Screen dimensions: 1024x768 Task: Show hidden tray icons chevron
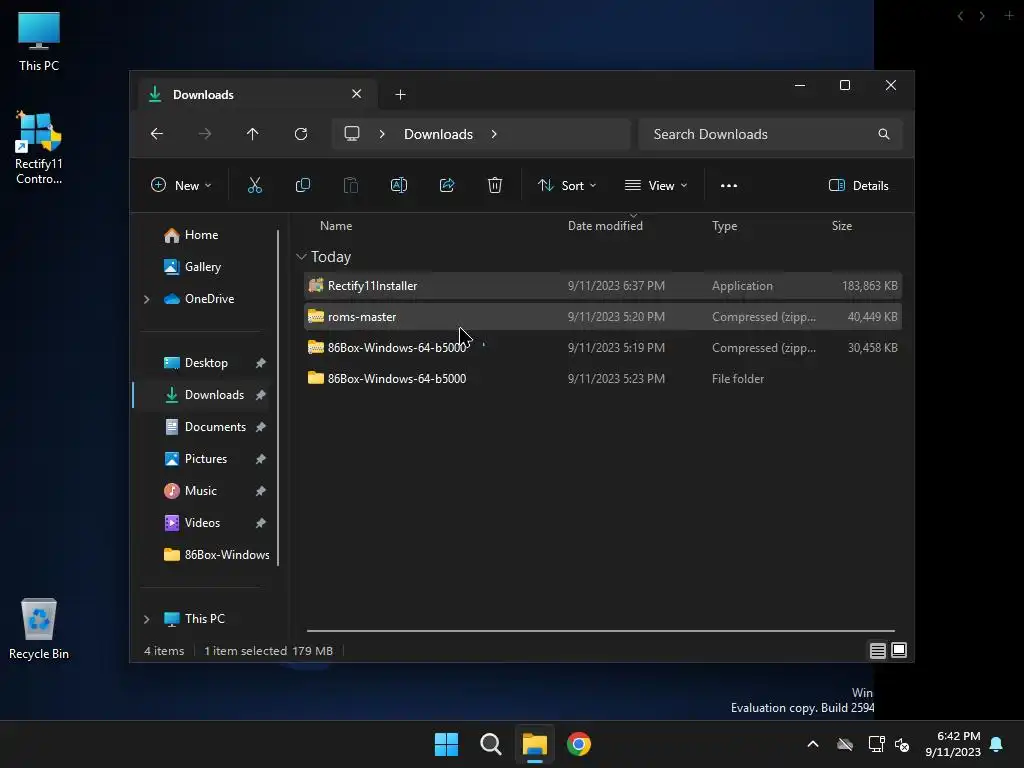pyautogui.click(x=813, y=744)
